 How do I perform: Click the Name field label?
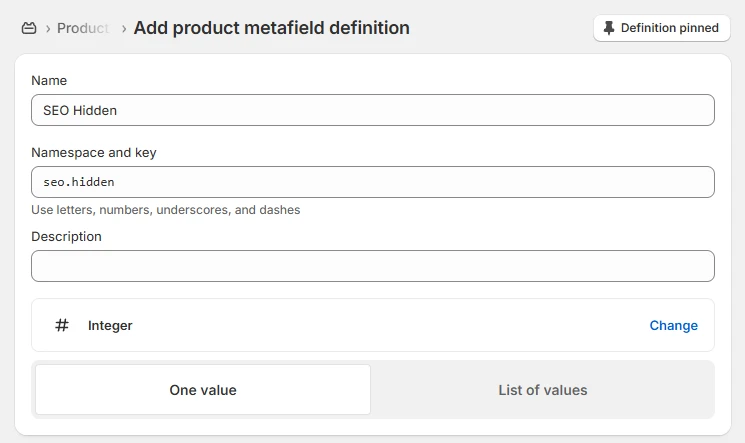(49, 80)
